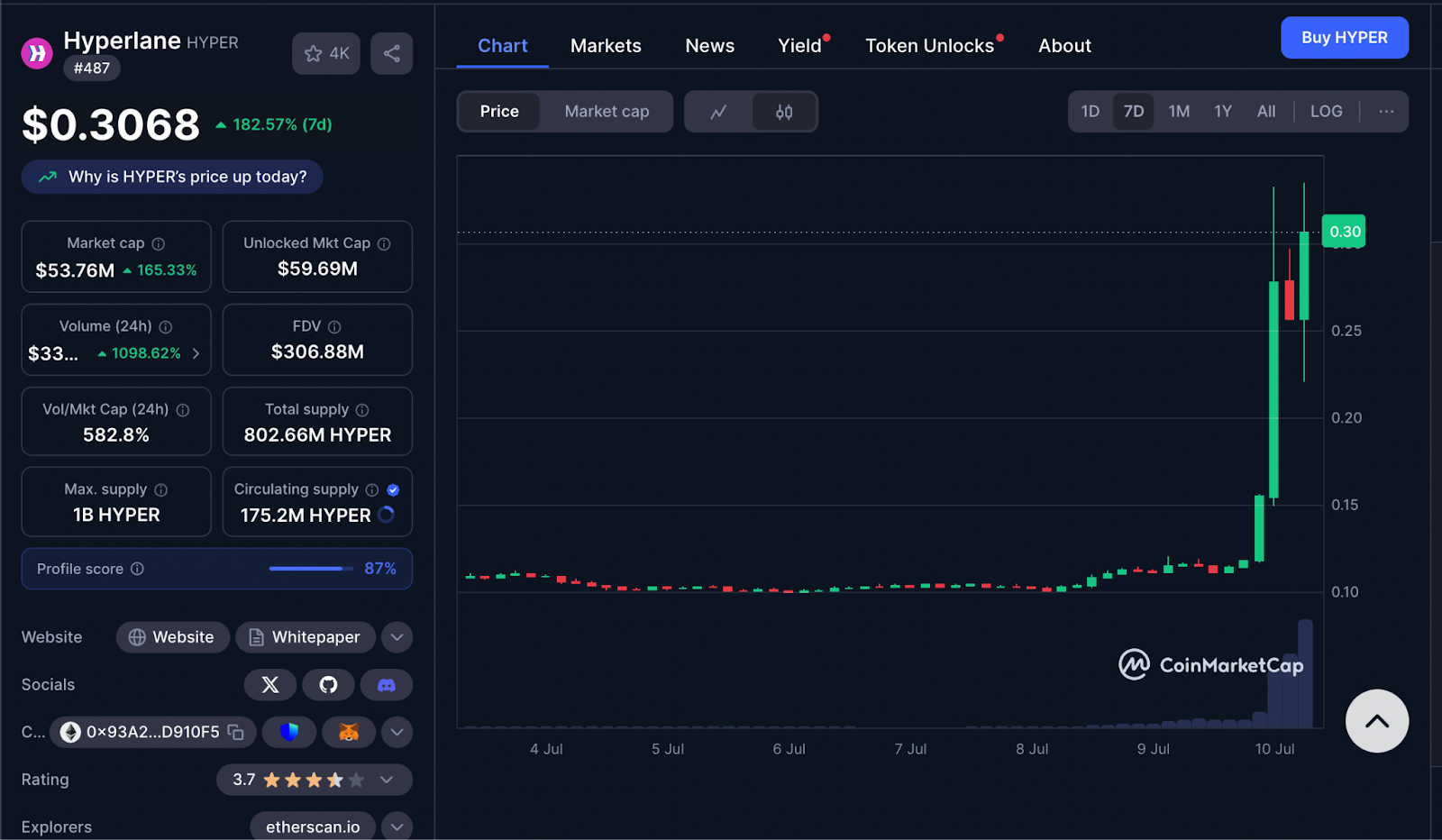Click Max. supply info icon
Image resolution: width=1442 pixels, height=840 pixels.
(161, 489)
